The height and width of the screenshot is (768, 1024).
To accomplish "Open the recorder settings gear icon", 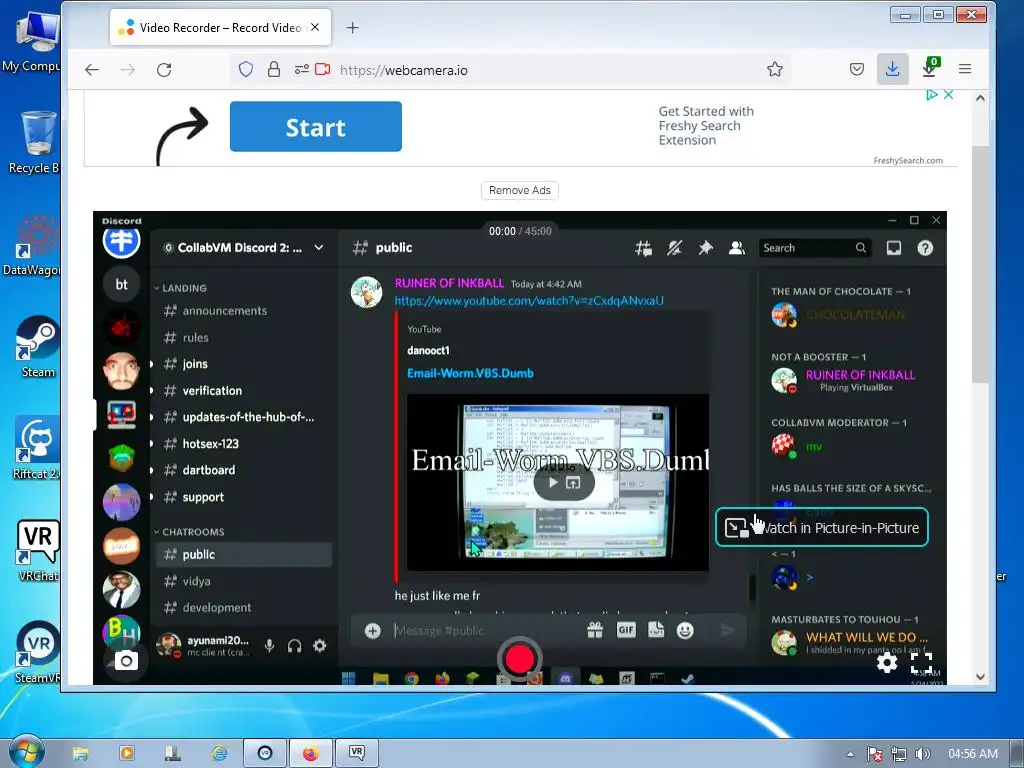I will [x=886, y=663].
